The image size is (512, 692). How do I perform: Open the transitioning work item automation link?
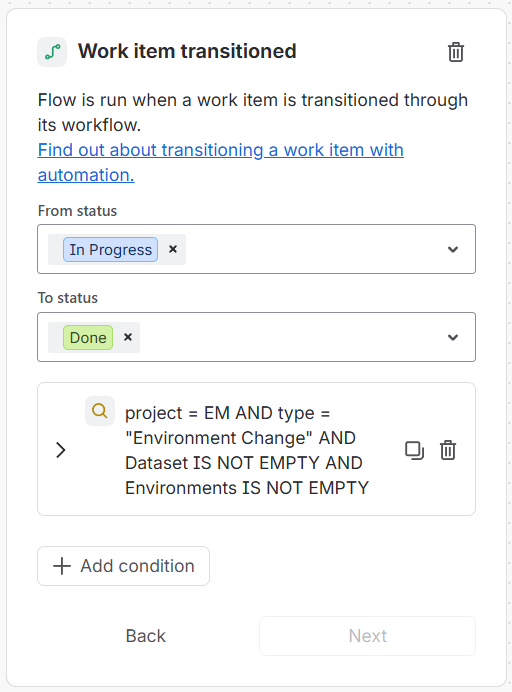(220, 162)
